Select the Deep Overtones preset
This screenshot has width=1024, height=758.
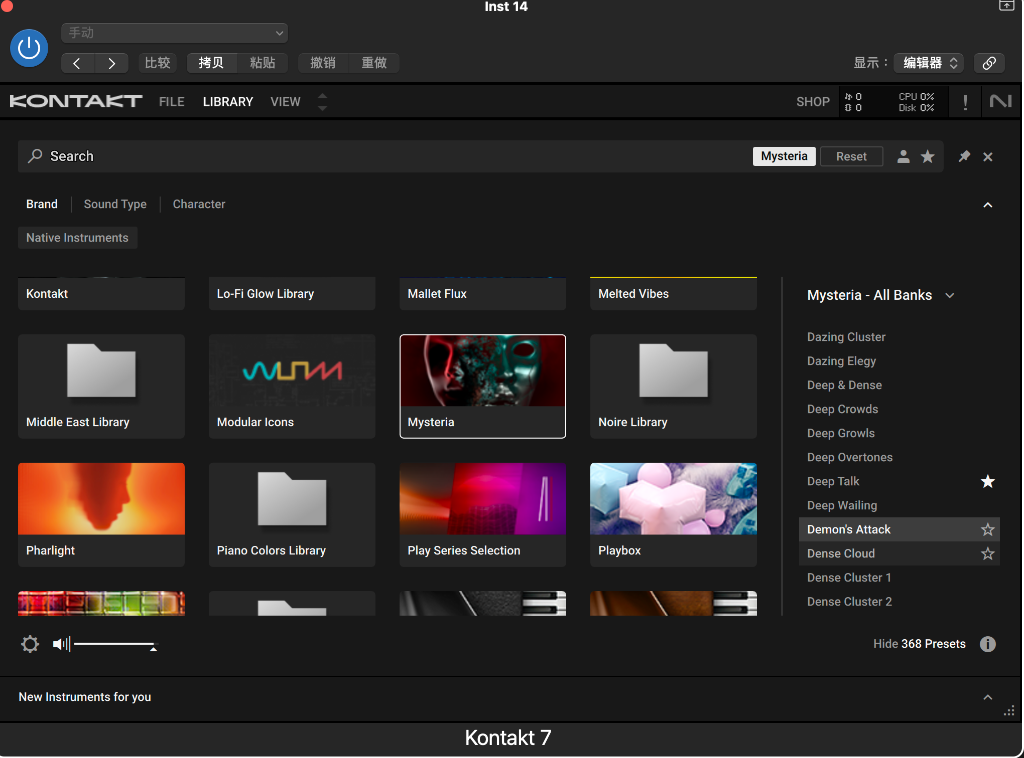(850, 458)
